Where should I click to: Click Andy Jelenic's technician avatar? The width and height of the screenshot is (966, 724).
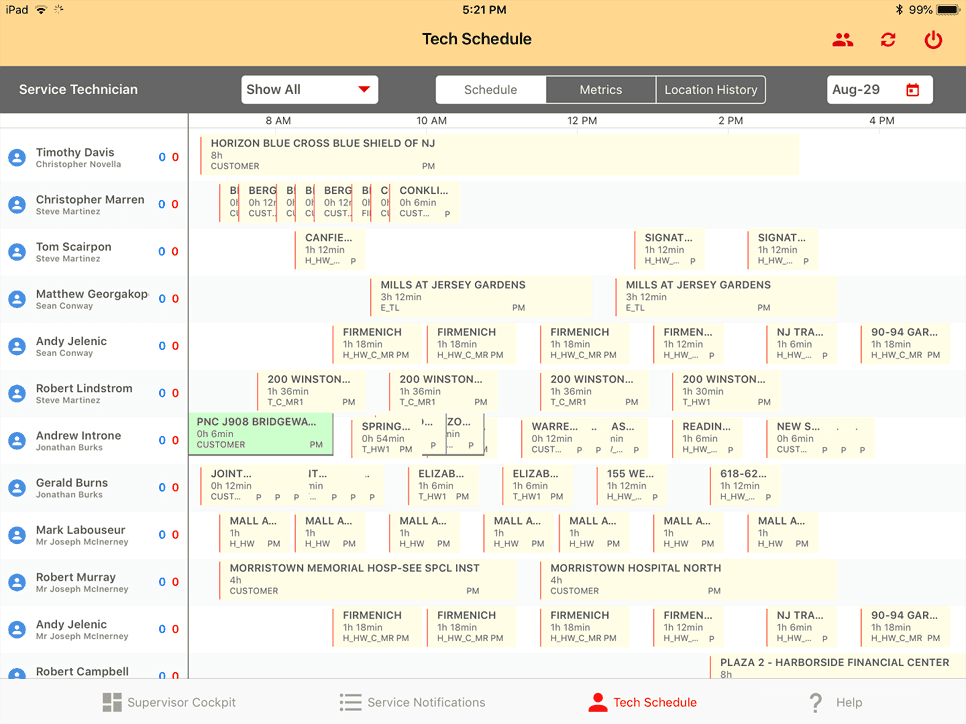click(17, 345)
